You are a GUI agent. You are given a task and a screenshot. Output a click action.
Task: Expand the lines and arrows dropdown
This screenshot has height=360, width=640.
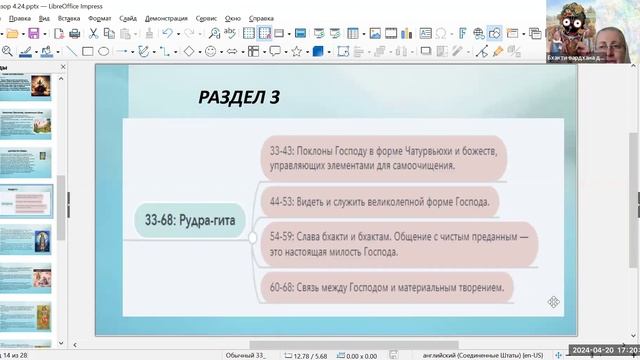[132, 52]
